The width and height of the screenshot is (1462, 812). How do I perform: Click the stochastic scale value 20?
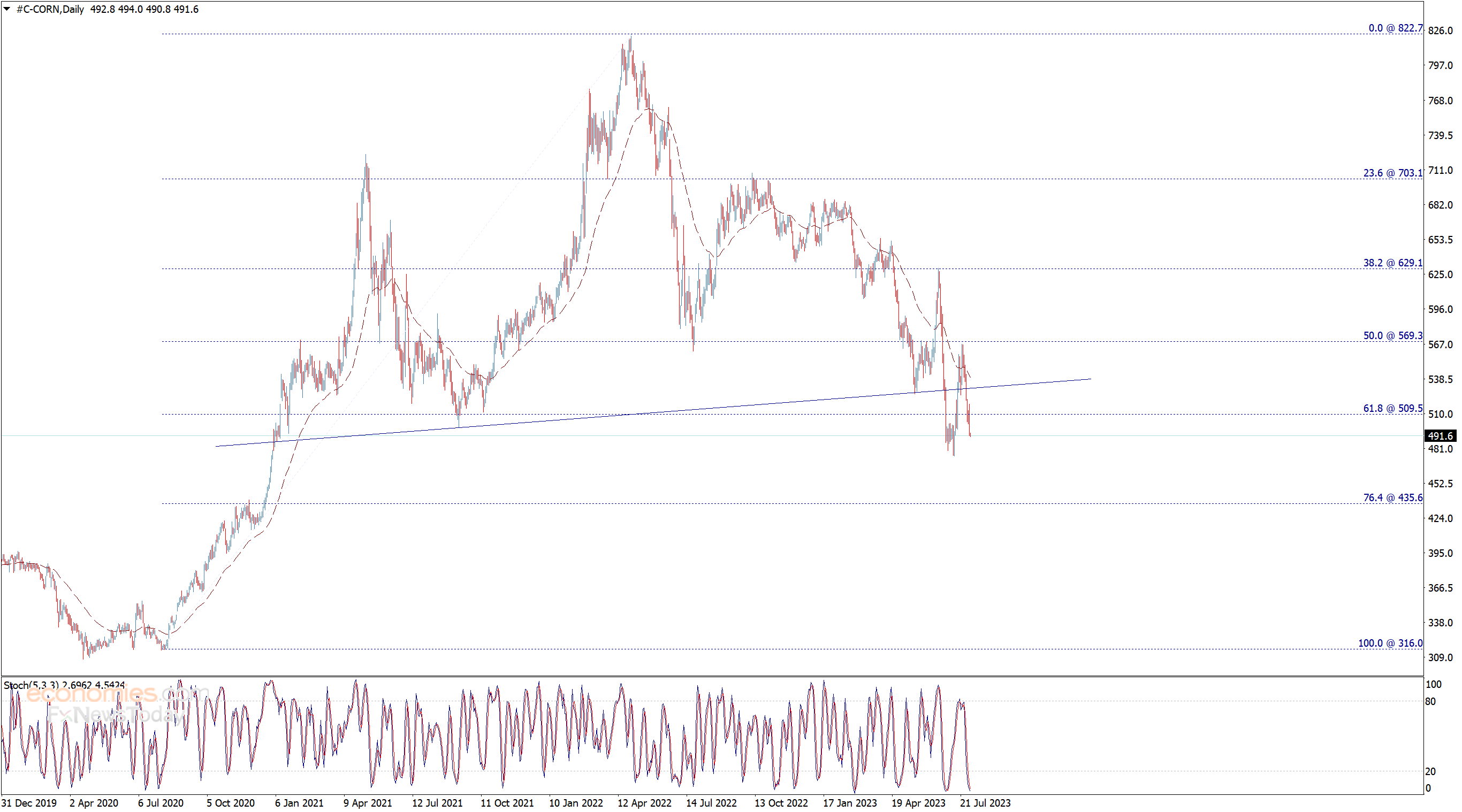(1430, 772)
